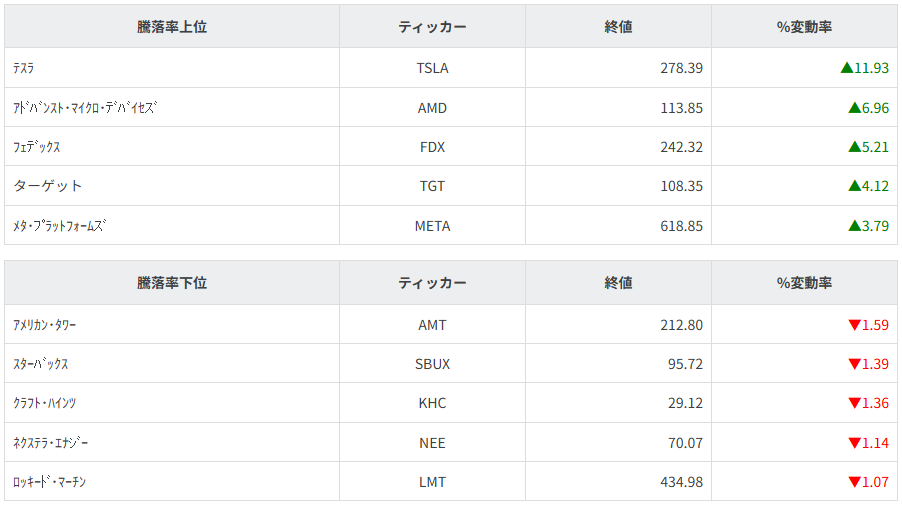Click the top table's ティッカー header
902x505 pixels.
coord(432,27)
